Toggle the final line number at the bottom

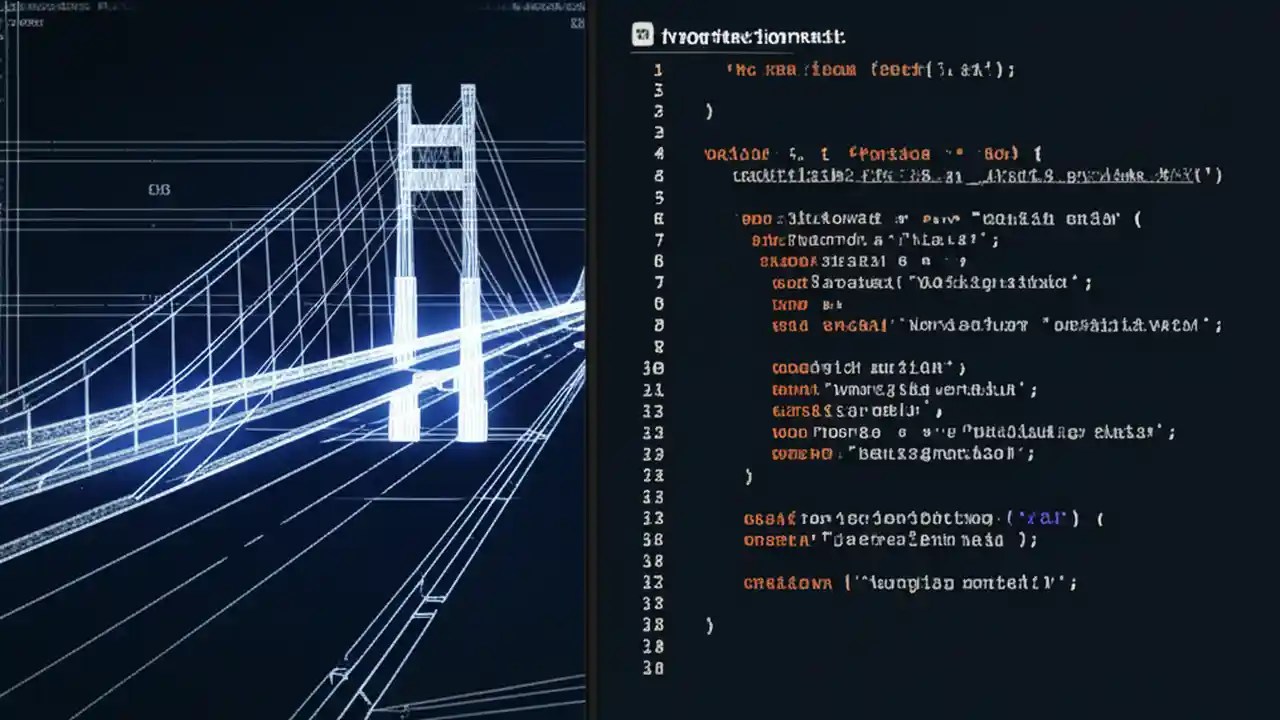pos(654,668)
